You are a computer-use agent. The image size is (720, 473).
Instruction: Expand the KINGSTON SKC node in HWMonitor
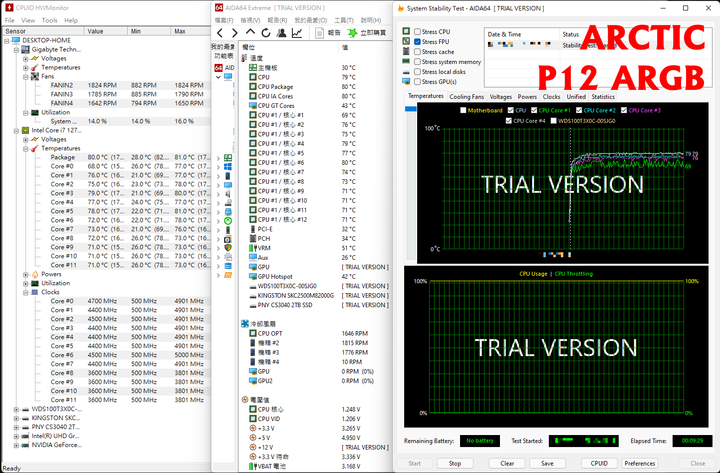tap(16, 418)
